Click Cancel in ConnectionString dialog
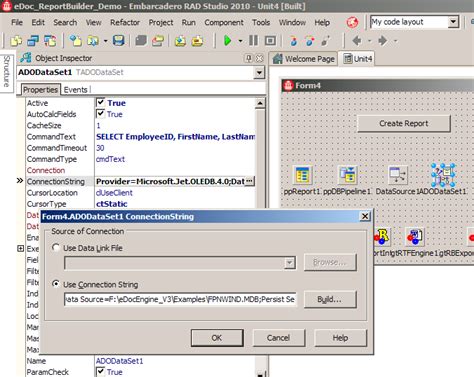The height and width of the screenshot is (377, 474). [x=279, y=338]
